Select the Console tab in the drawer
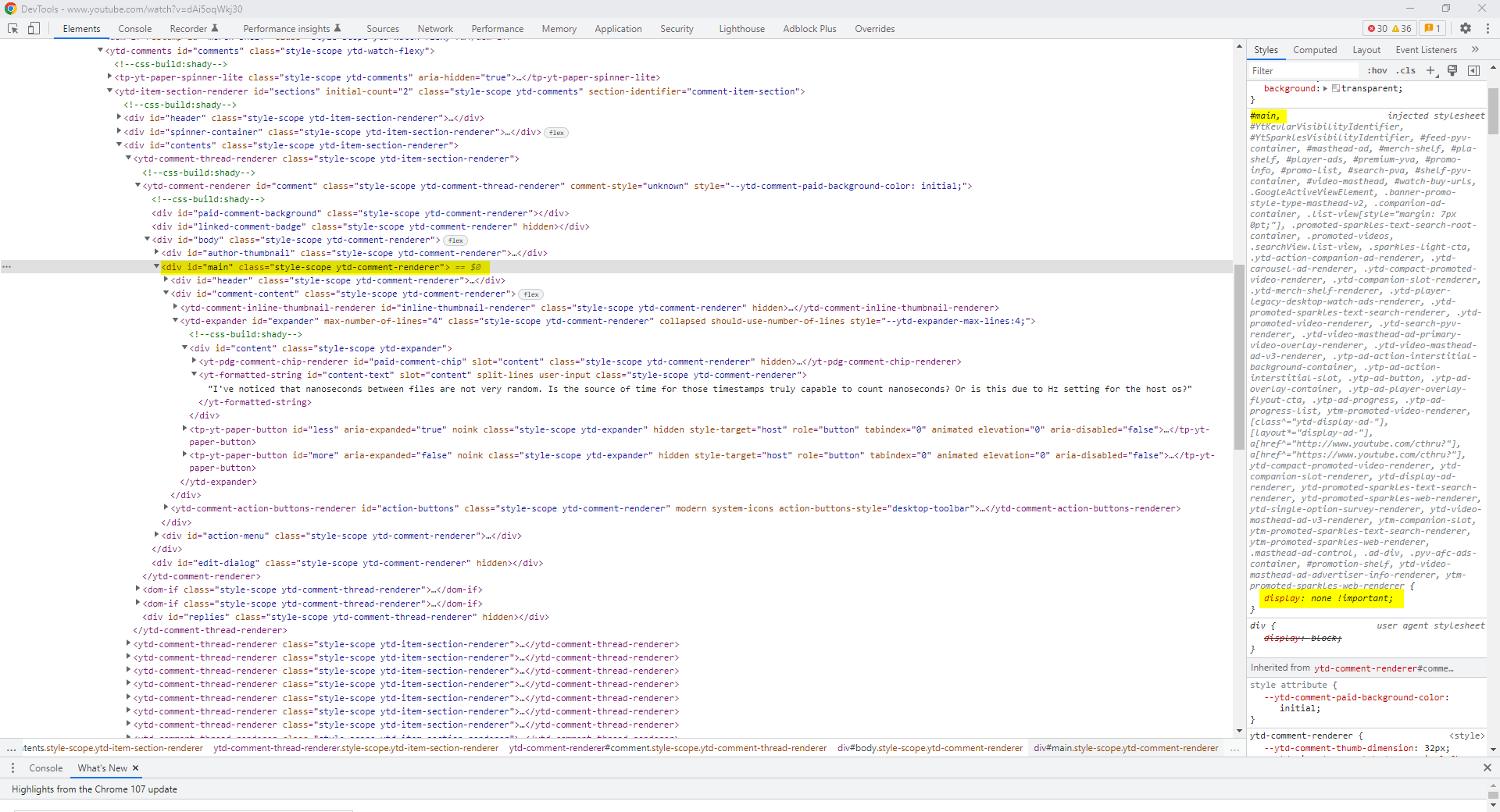Image resolution: width=1500 pixels, height=812 pixels. (45, 768)
